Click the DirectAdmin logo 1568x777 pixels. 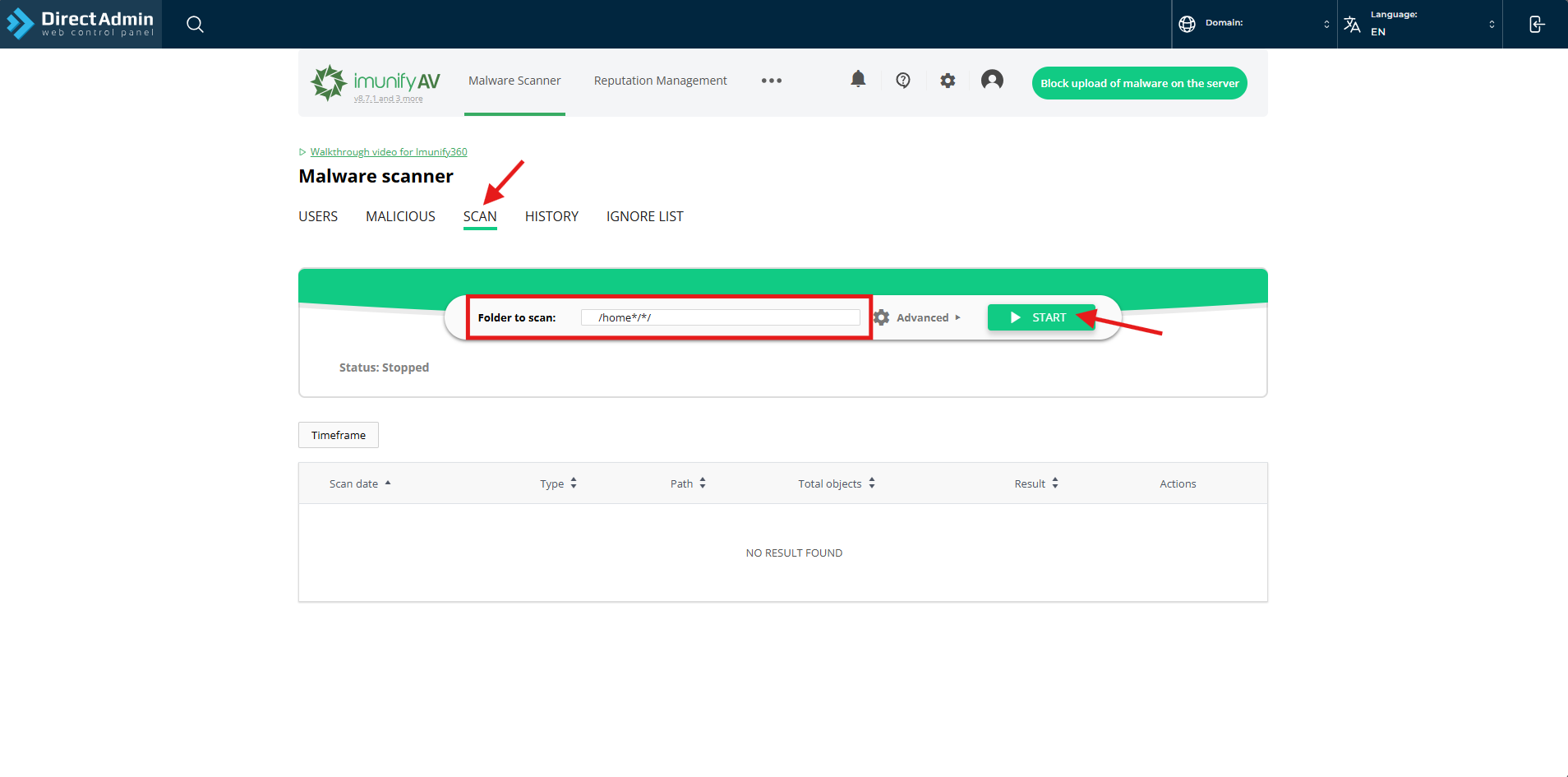point(81,24)
